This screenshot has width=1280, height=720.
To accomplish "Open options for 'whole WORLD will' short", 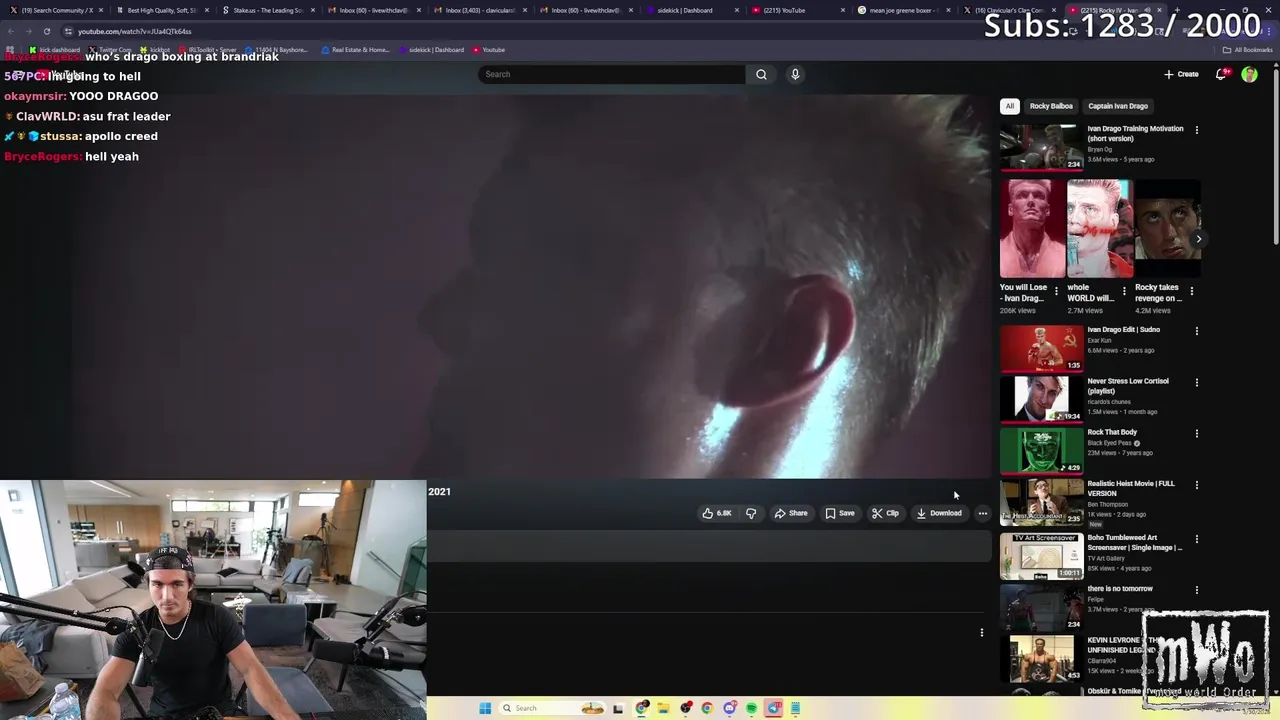I will click(x=1124, y=291).
